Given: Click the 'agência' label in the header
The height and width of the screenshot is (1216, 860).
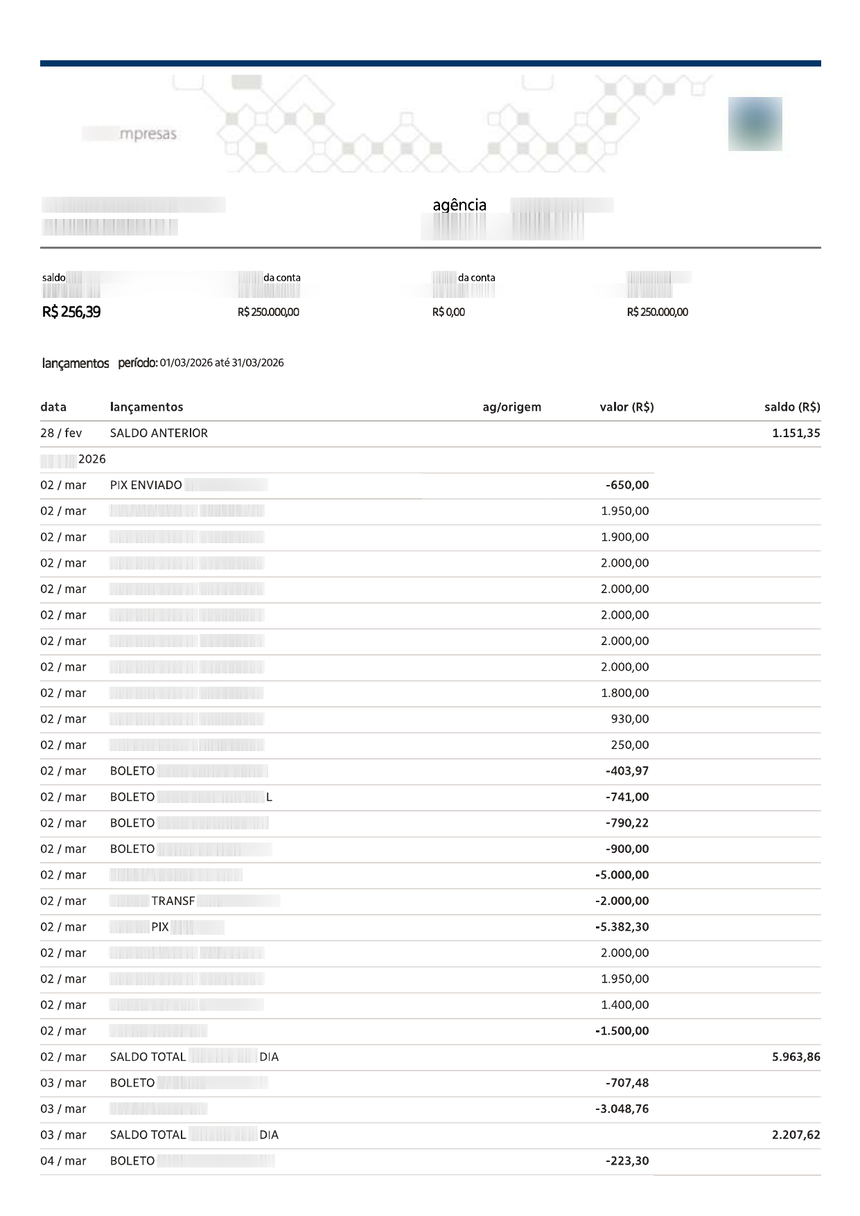Looking at the screenshot, I should click(x=459, y=205).
